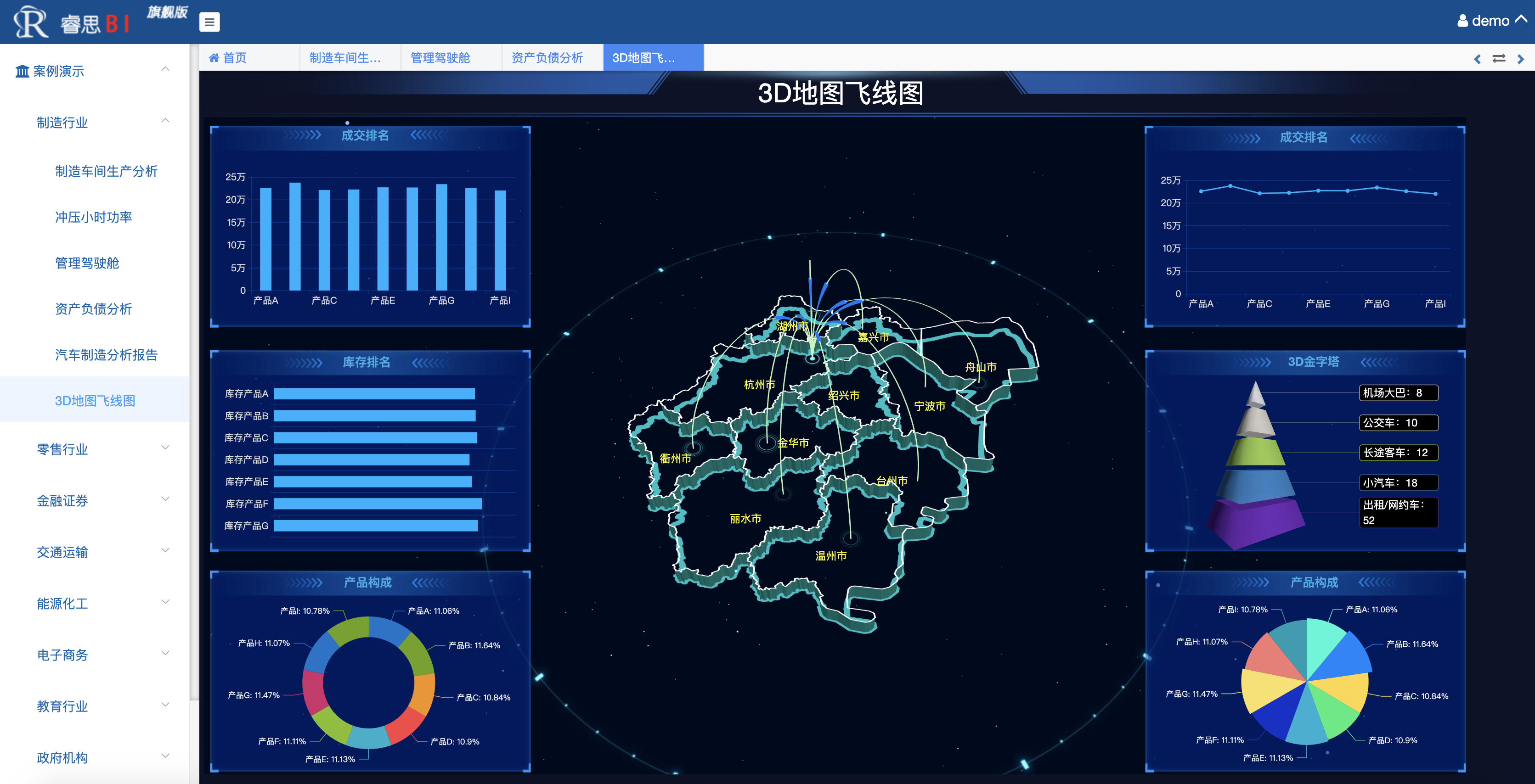
Task: Click the 库存产品D bar
Action: tap(371, 459)
